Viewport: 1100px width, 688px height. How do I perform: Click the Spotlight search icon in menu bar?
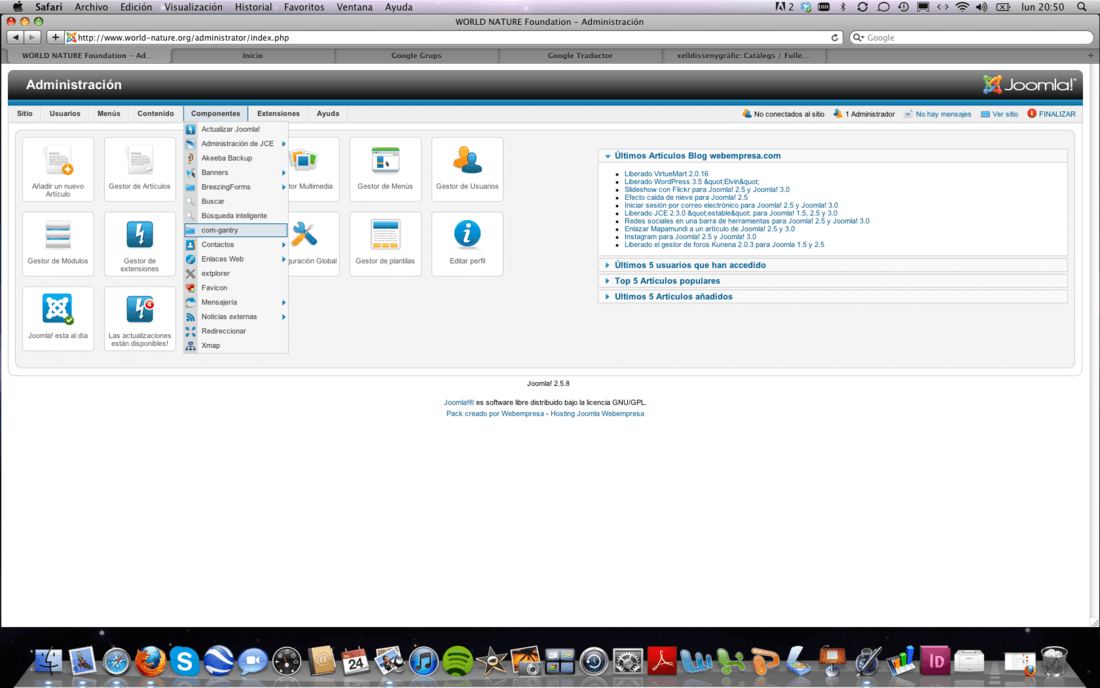tap(1082, 7)
